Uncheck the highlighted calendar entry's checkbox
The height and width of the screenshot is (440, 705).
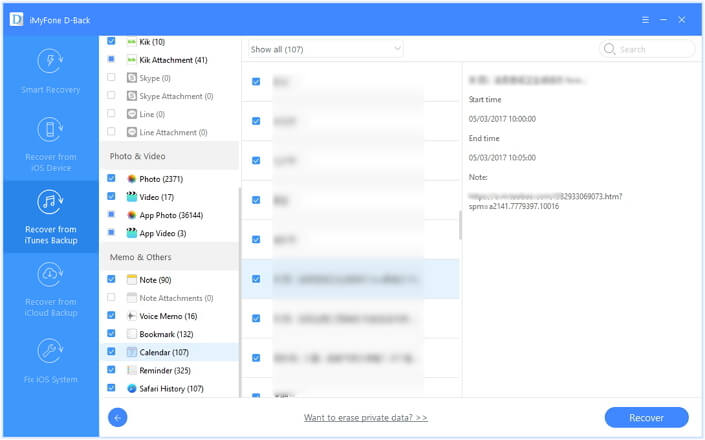pos(256,279)
